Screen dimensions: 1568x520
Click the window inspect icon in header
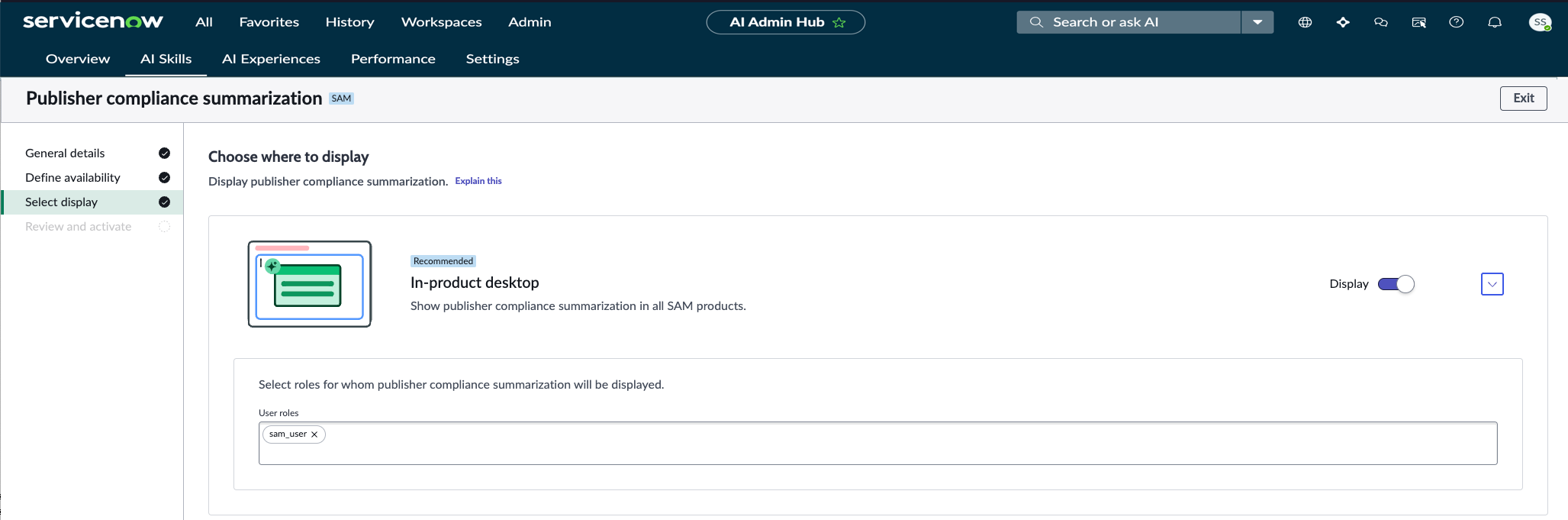pyautogui.click(x=1418, y=22)
